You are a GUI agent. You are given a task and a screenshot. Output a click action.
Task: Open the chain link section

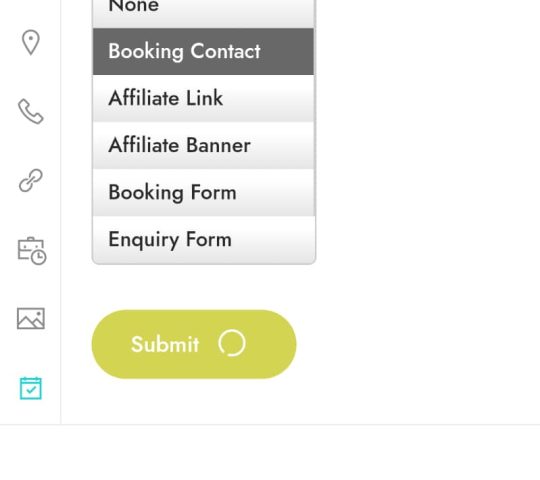click(31, 180)
